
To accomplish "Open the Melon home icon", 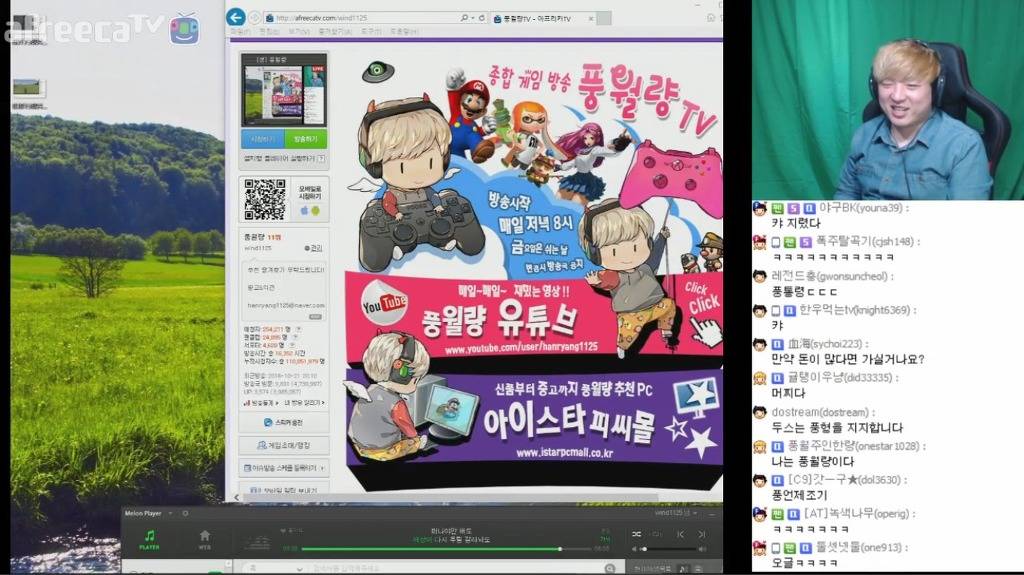I will coord(204,539).
